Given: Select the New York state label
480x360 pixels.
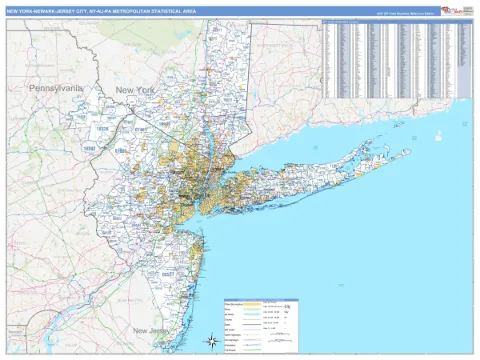Looking at the screenshot, I should pyautogui.click(x=135, y=90).
